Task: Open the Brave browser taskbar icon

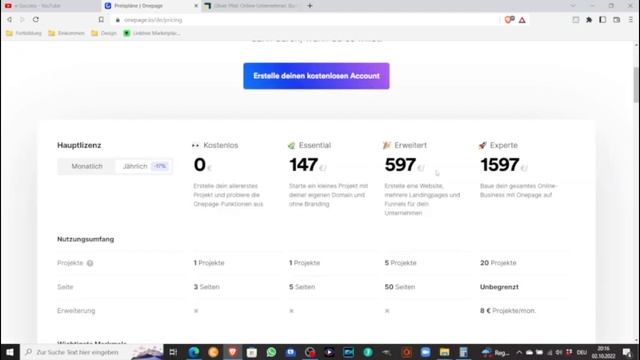Action: 233,352
